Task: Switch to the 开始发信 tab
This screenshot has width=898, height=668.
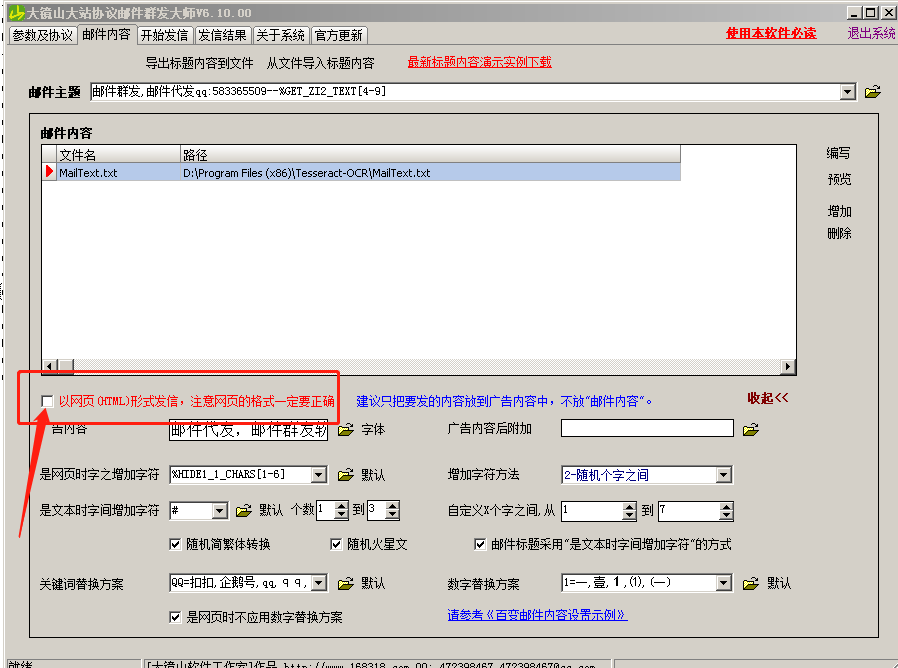Action: point(164,35)
